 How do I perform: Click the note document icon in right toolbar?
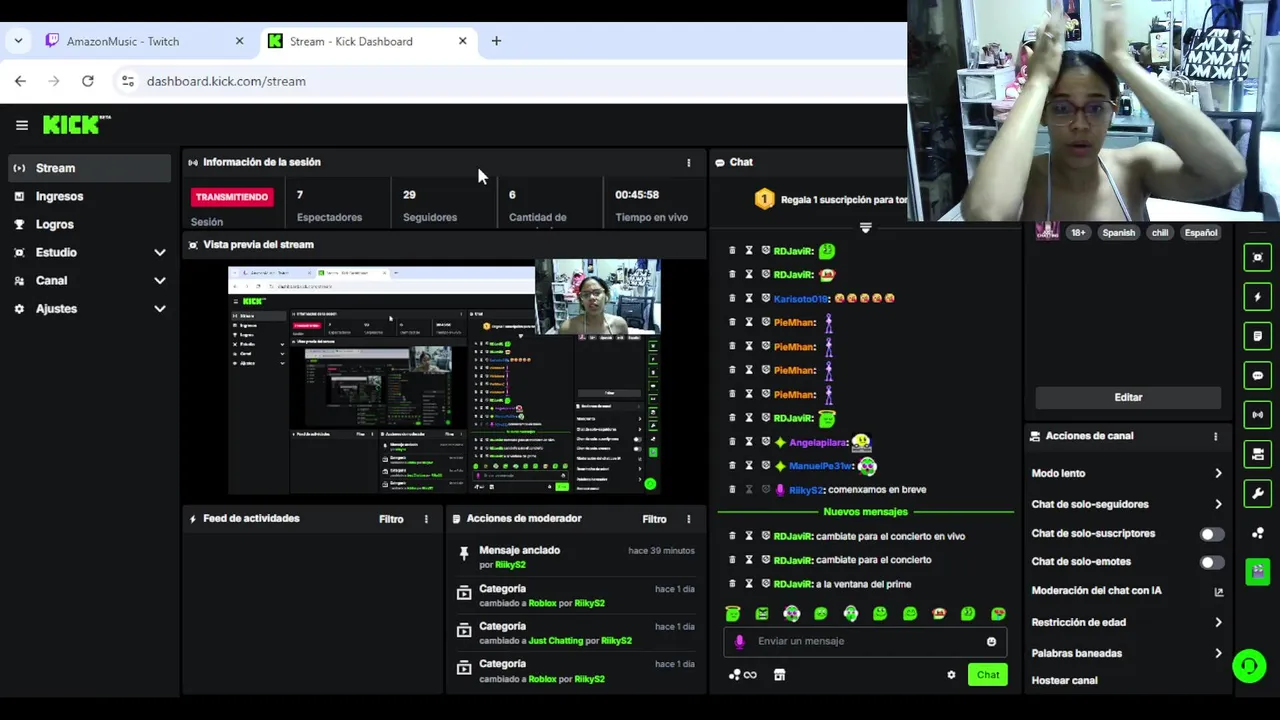click(x=1258, y=336)
